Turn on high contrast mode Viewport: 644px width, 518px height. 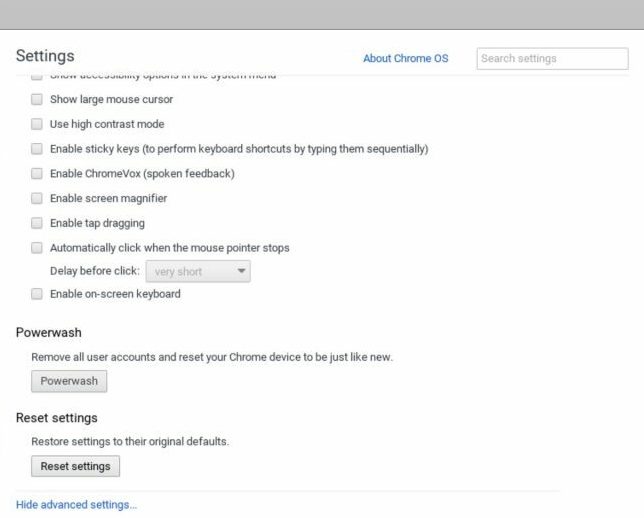coord(37,125)
